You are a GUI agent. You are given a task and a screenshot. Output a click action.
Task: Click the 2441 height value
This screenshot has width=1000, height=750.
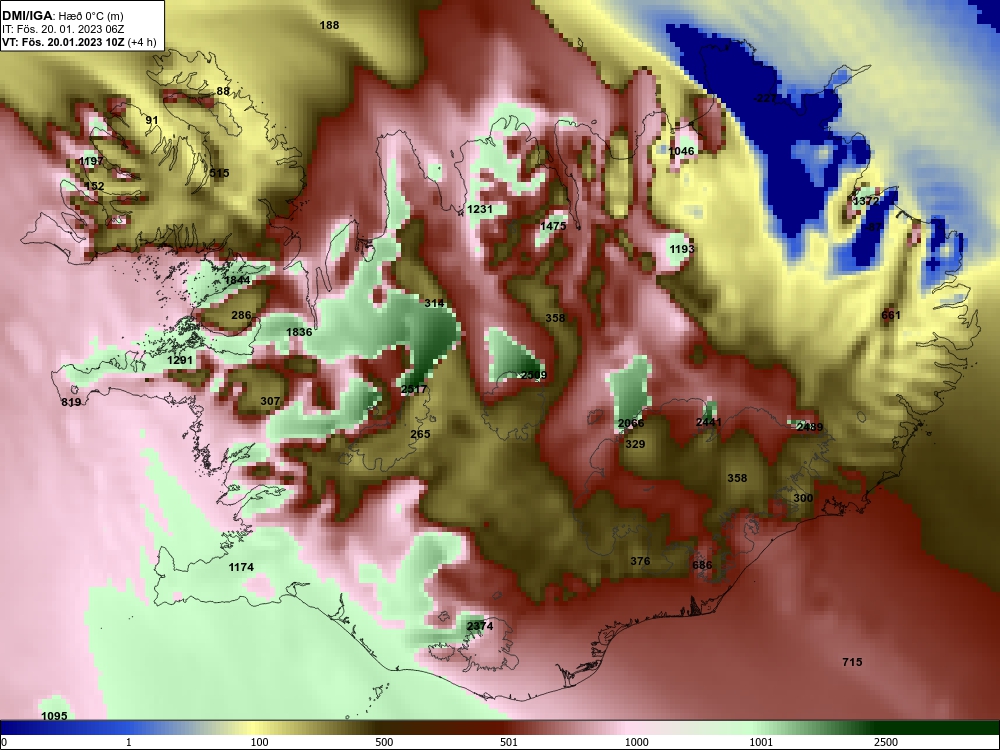coord(709,422)
